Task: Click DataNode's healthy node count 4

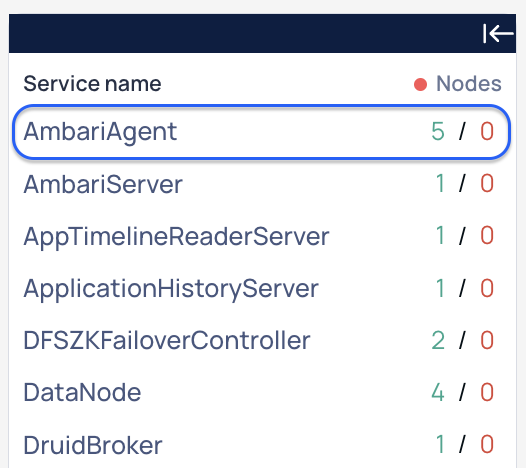Action: tap(438, 392)
